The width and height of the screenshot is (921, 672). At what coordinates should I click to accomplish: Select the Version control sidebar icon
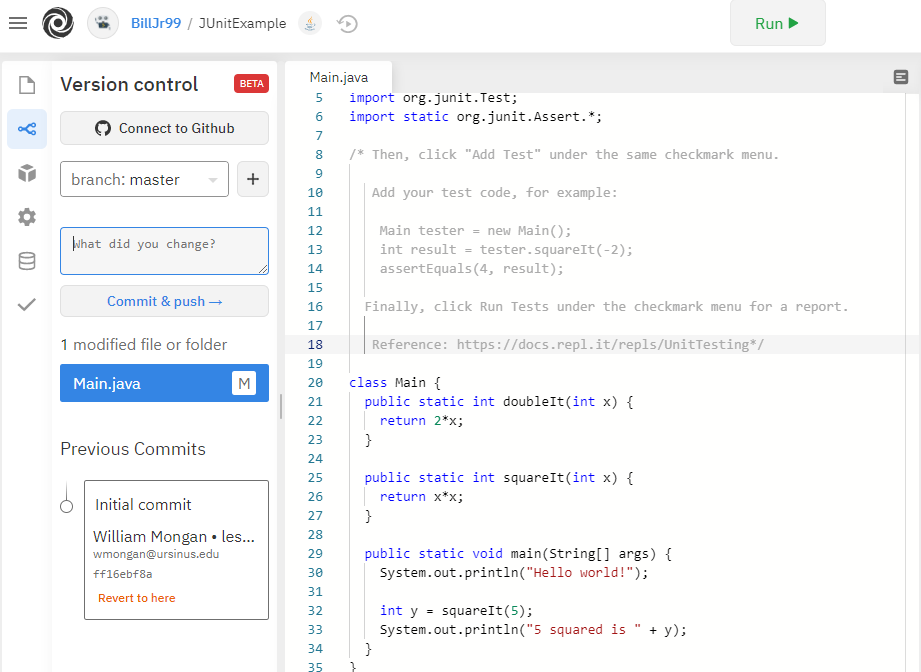pos(27,129)
